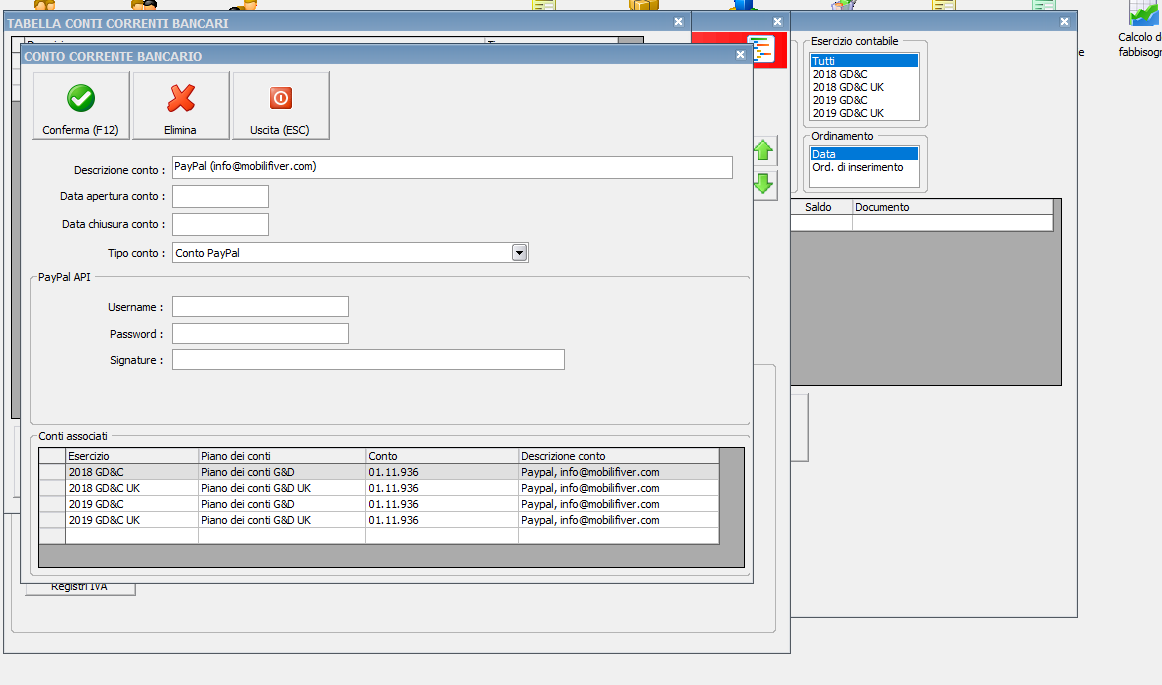Click the green up arrow icon

tap(763, 151)
